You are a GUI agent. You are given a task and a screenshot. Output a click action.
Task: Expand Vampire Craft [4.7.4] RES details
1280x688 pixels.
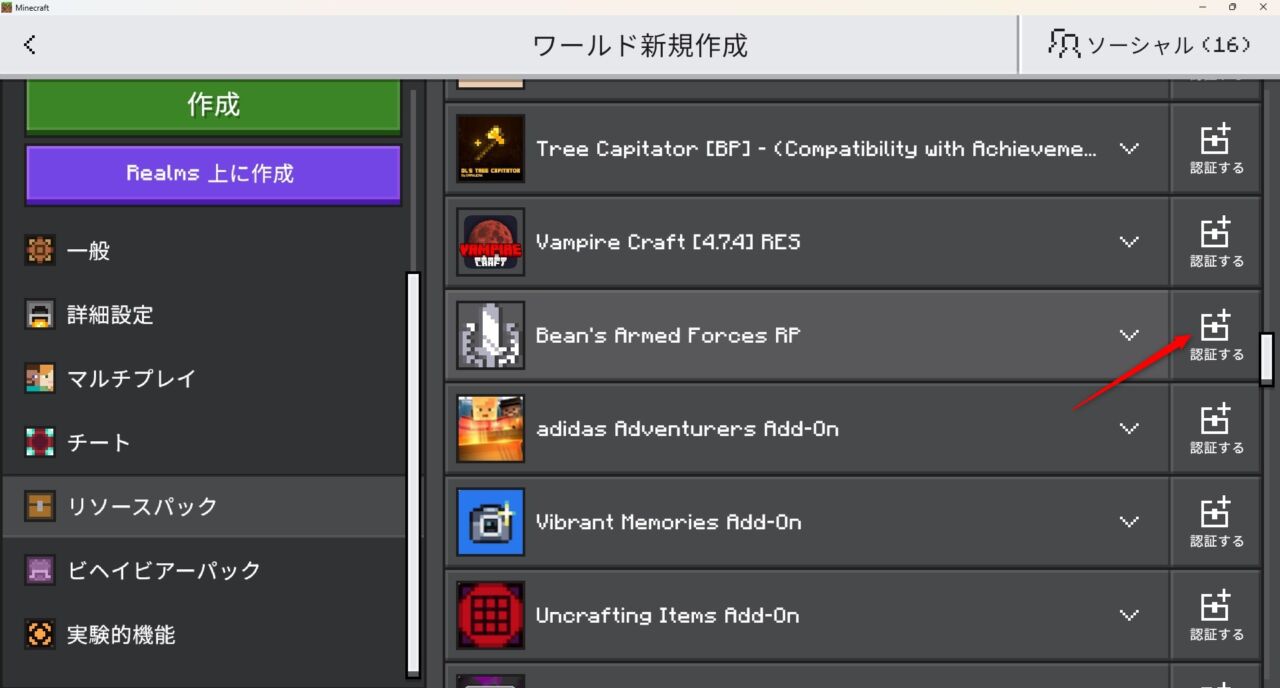[1129, 242]
